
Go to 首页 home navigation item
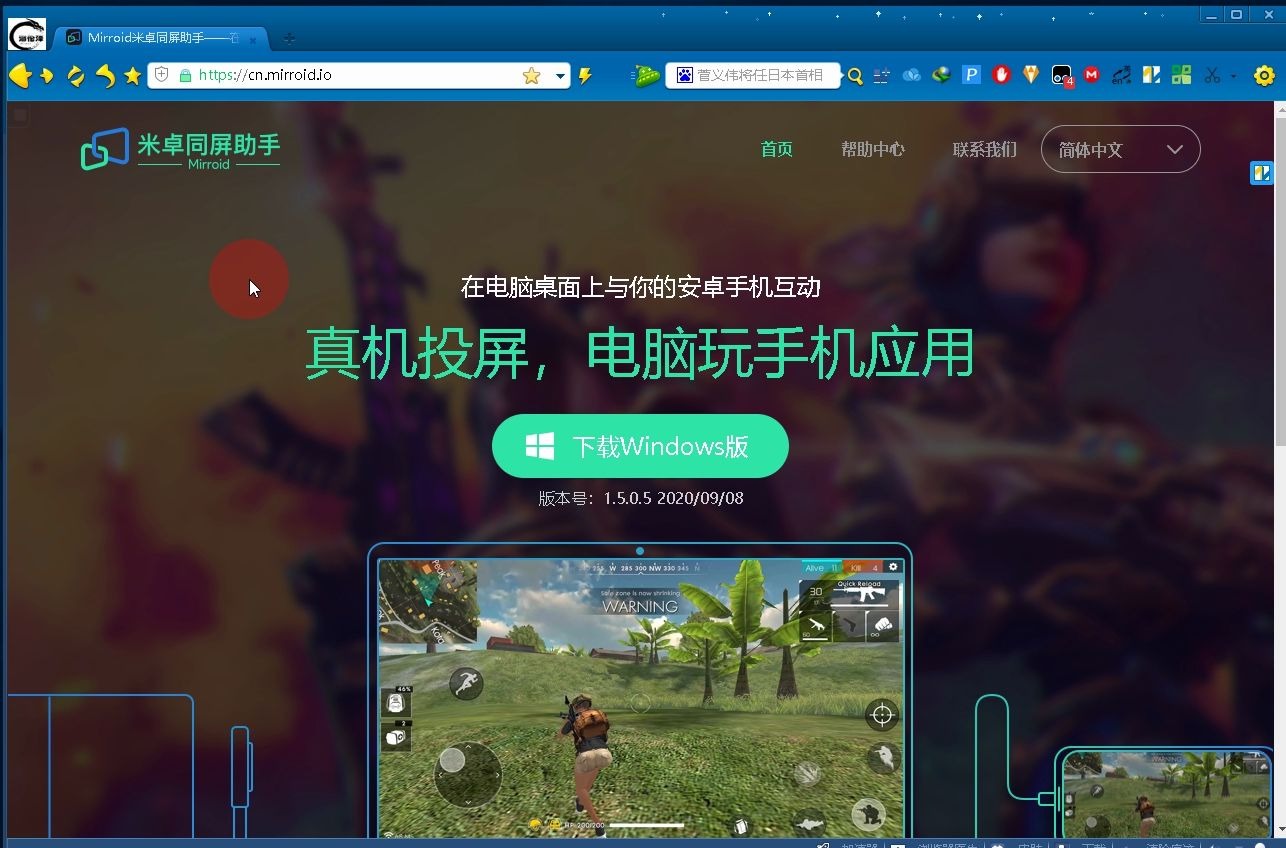point(777,149)
